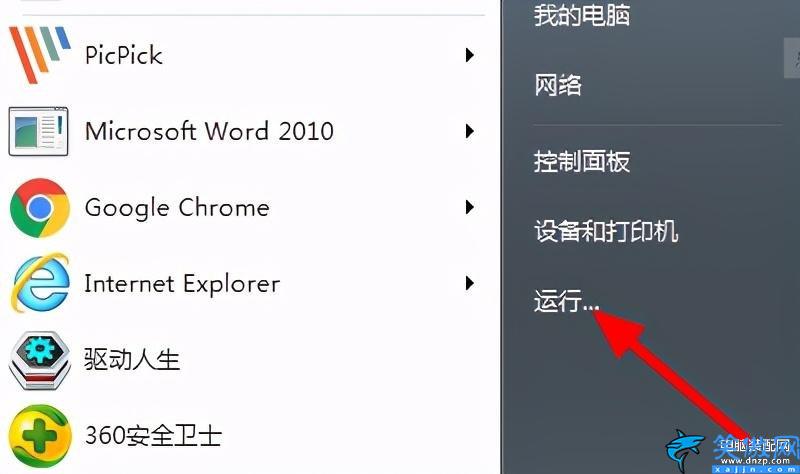The height and width of the screenshot is (474, 800).
Task: Launch PicPick from its text label
Action: pyautogui.click(x=123, y=55)
